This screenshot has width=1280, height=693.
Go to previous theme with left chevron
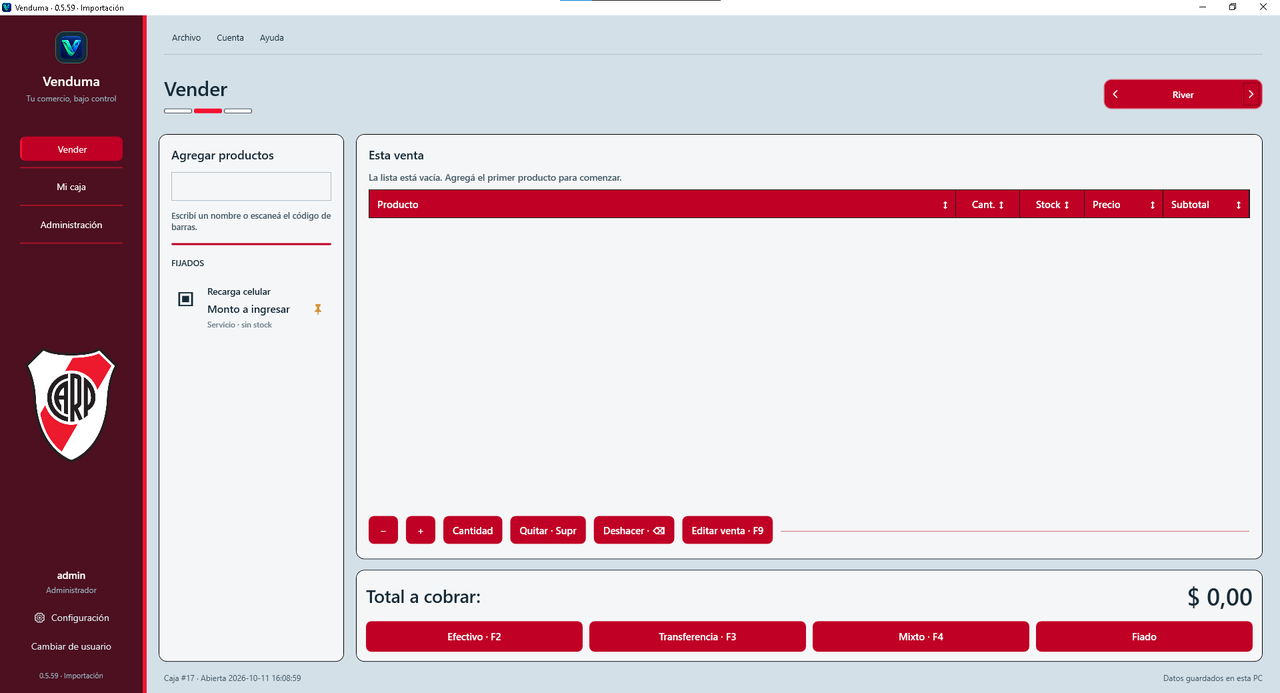coord(1115,94)
